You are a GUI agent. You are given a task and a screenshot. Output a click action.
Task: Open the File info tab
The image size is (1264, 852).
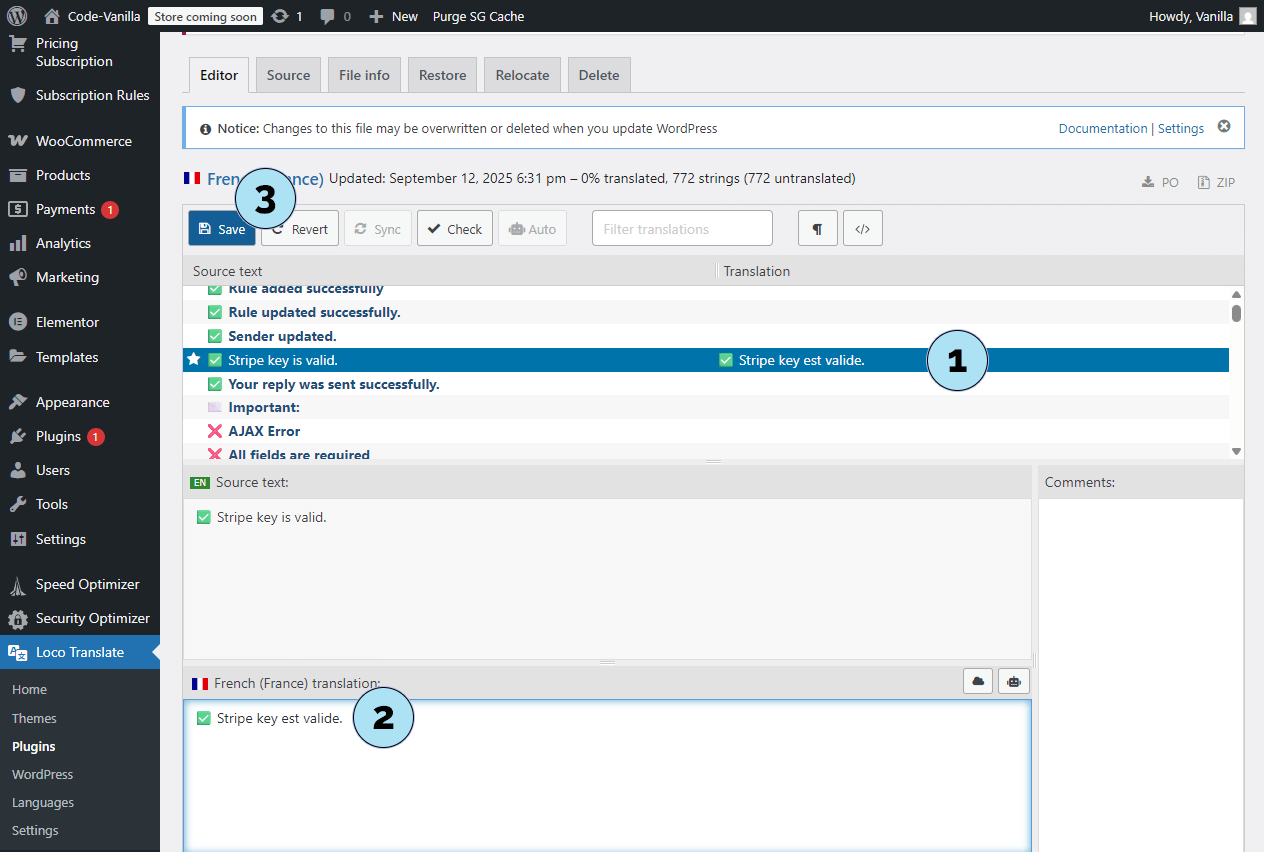[364, 75]
